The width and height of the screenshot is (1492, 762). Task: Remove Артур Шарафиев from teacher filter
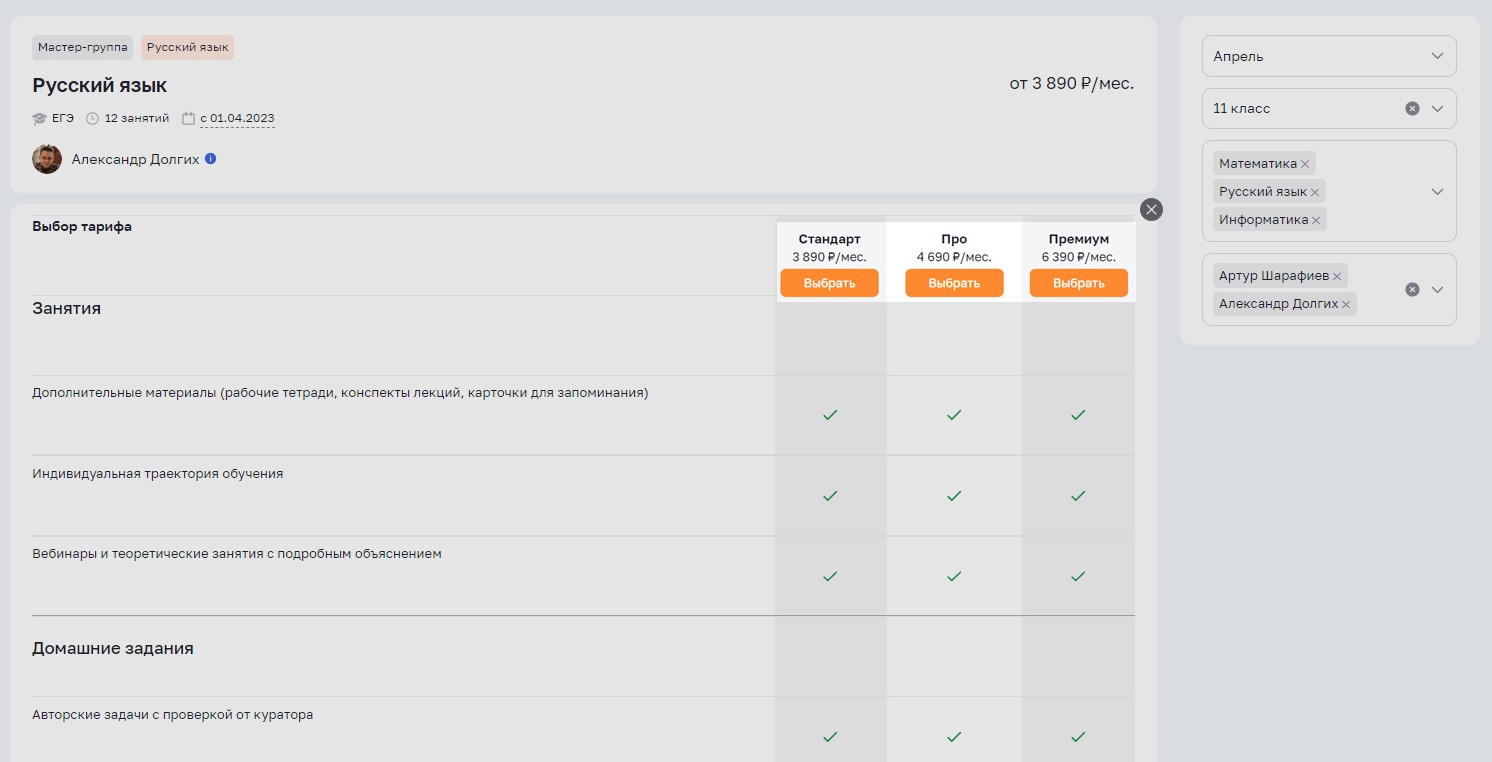pyautogui.click(x=1337, y=276)
